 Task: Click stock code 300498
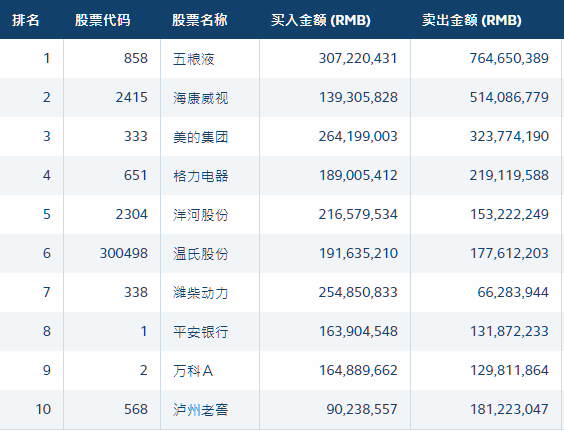[x=124, y=253]
